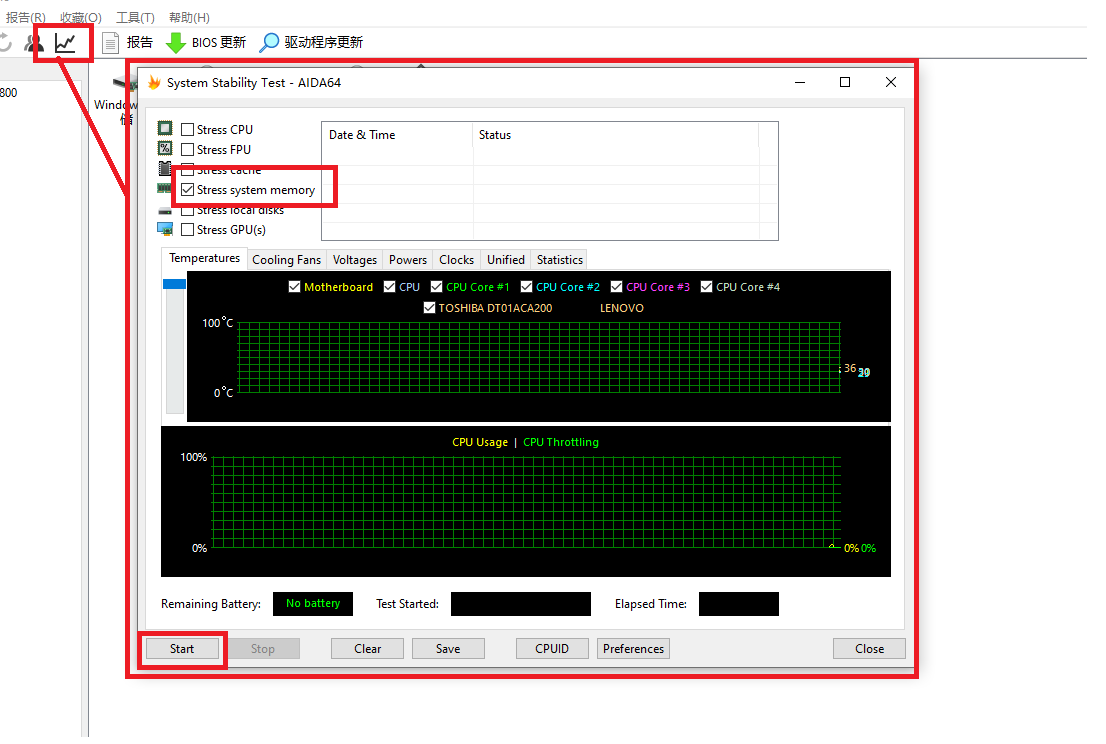Click the CPU chip icon beside Stress CPU
This screenshot has width=1106, height=744.
(165, 129)
